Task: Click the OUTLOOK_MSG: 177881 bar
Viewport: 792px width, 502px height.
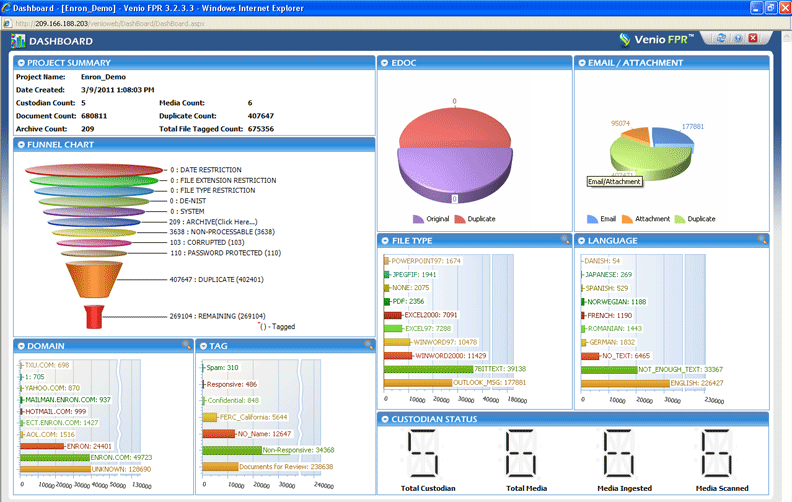Action: coord(418,383)
